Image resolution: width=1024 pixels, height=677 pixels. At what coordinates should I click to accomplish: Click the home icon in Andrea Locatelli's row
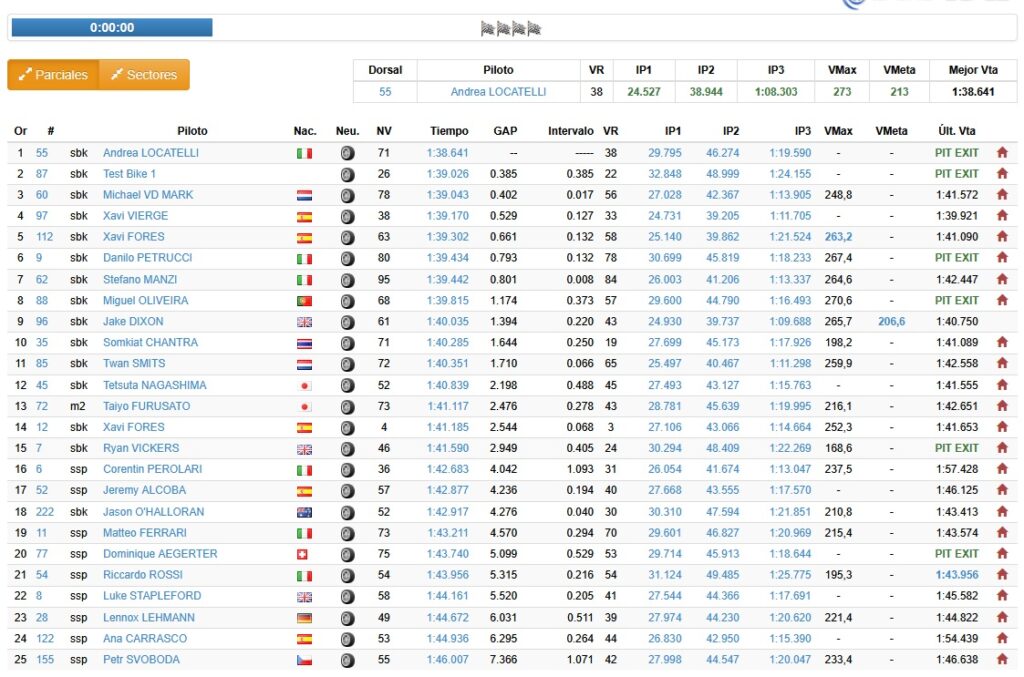(1001, 153)
